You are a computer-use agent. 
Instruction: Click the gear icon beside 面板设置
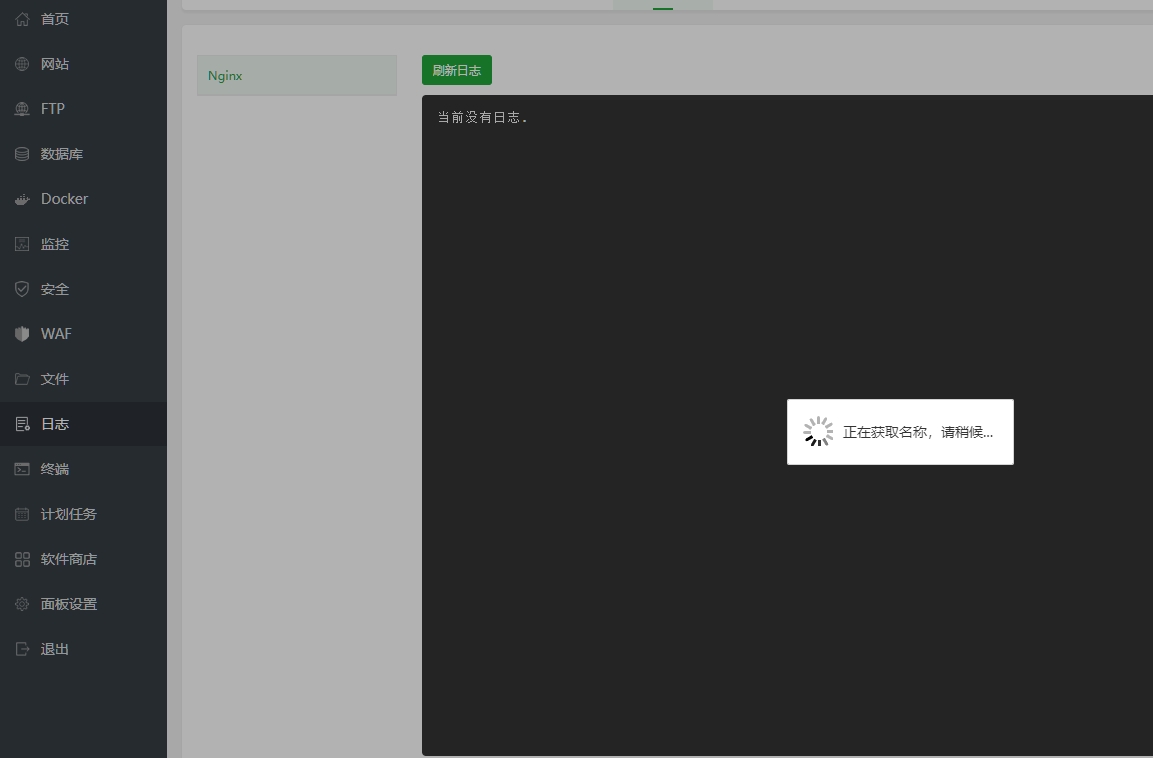coord(22,604)
